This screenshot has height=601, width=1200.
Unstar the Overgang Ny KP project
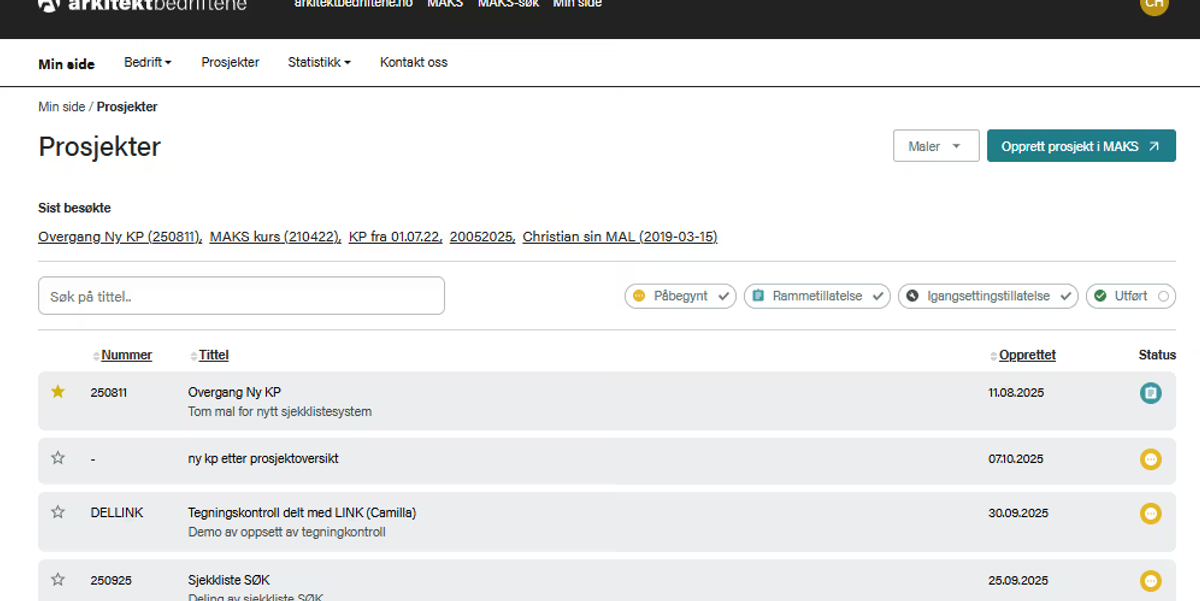pos(58,391)
